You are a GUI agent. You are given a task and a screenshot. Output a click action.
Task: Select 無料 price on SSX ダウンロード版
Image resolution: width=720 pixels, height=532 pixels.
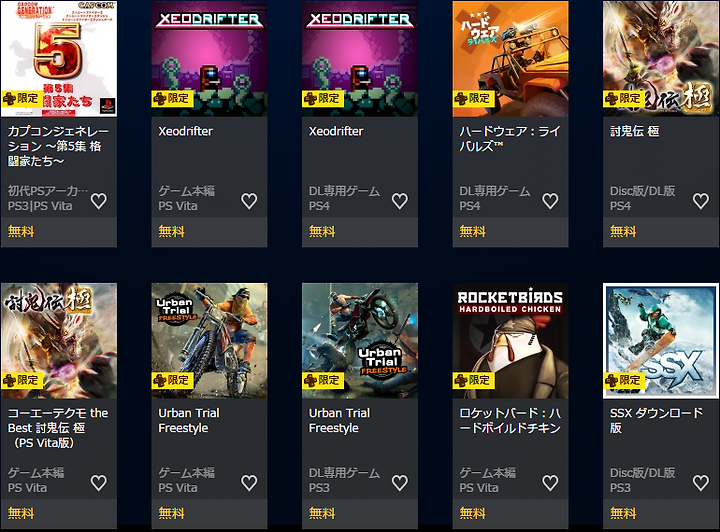coord(623,513)
